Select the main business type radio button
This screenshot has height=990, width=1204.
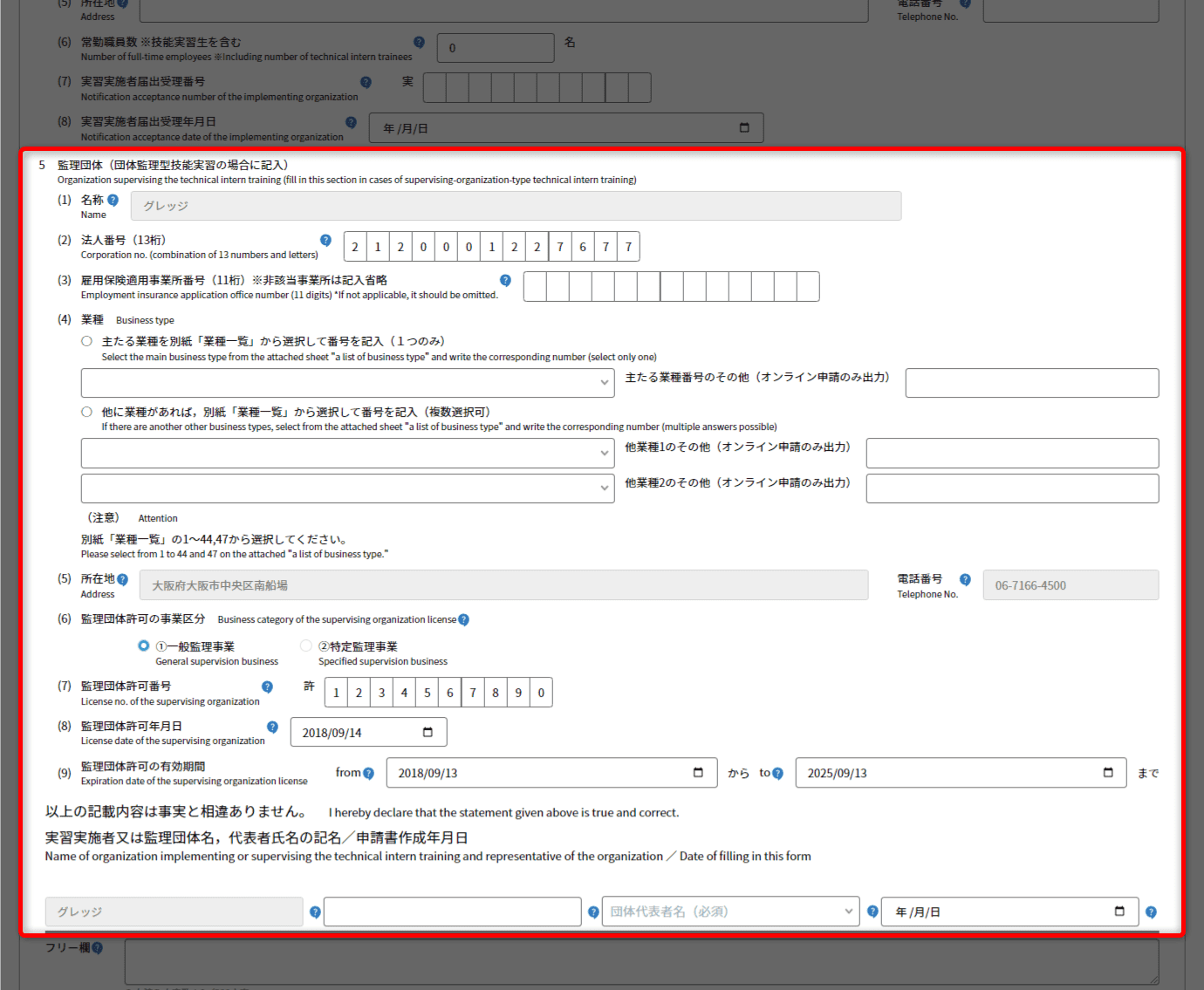coord(86,341)
